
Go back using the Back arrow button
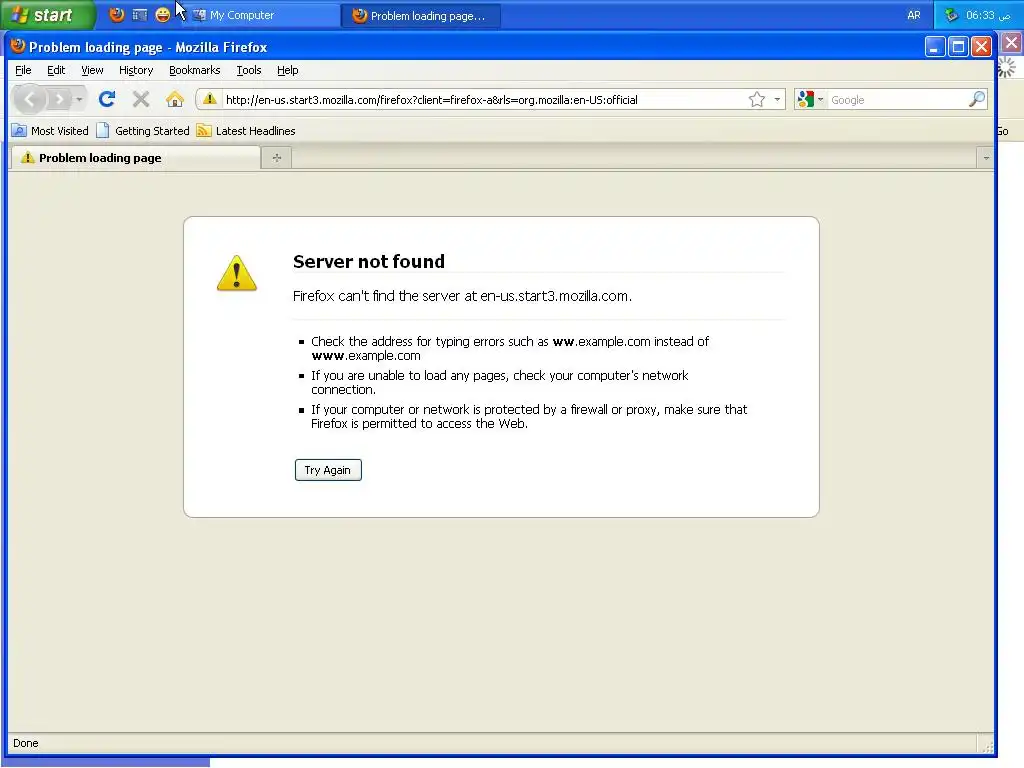(29, 99)
